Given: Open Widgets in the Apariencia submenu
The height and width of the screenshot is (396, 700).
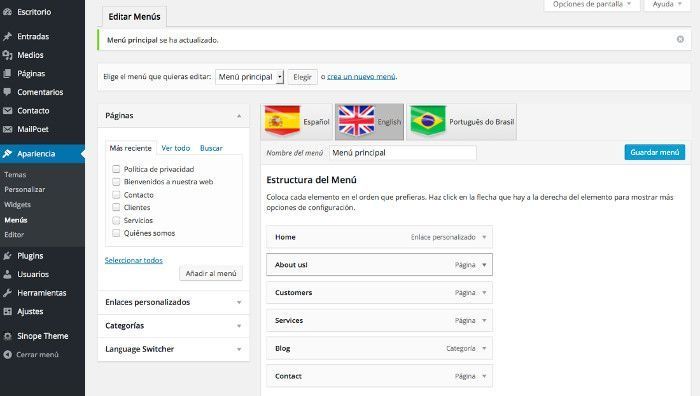Looking at the screenshot, I should coord(17,204).
